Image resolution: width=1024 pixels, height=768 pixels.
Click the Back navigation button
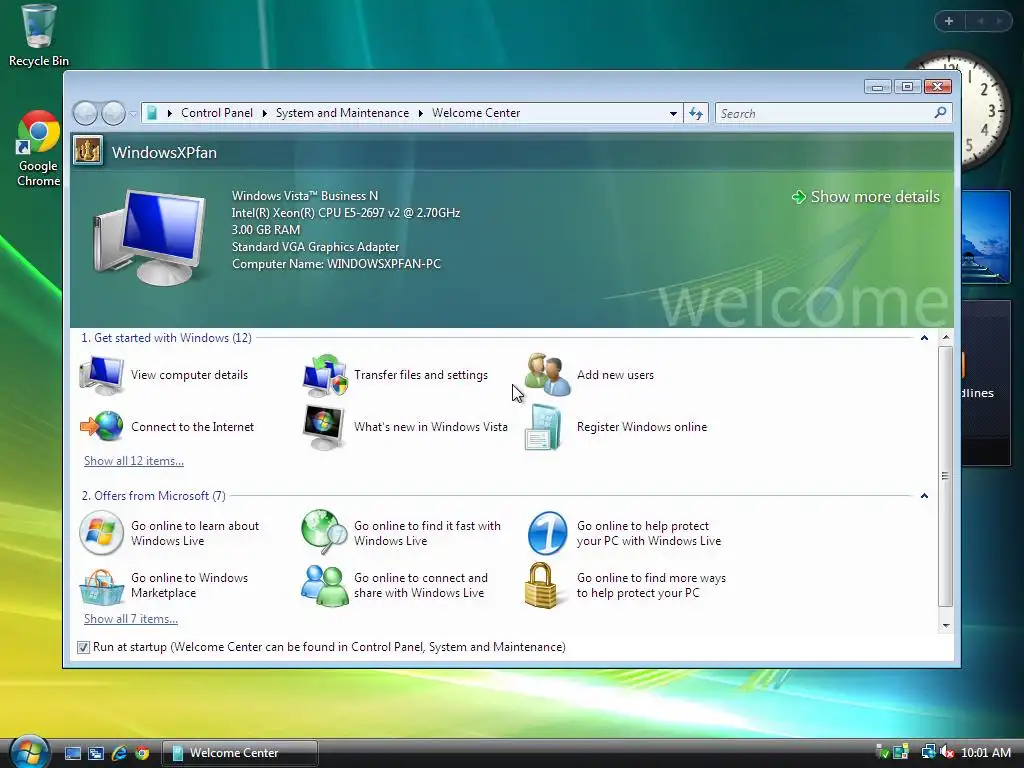tap(86, 114)
